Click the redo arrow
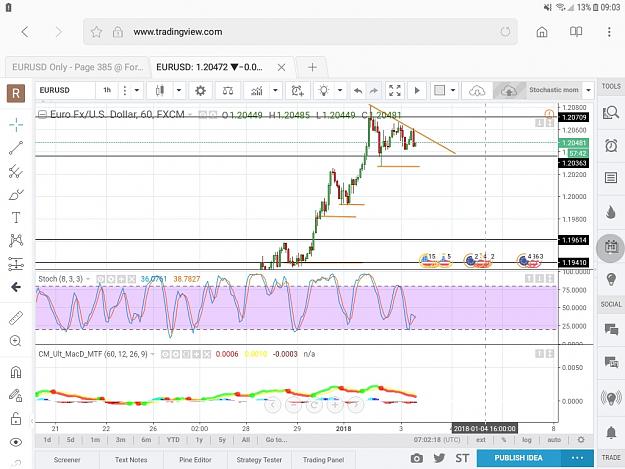Image resolution: width=625 pixels, height=469 pixels. pos(373,91)
